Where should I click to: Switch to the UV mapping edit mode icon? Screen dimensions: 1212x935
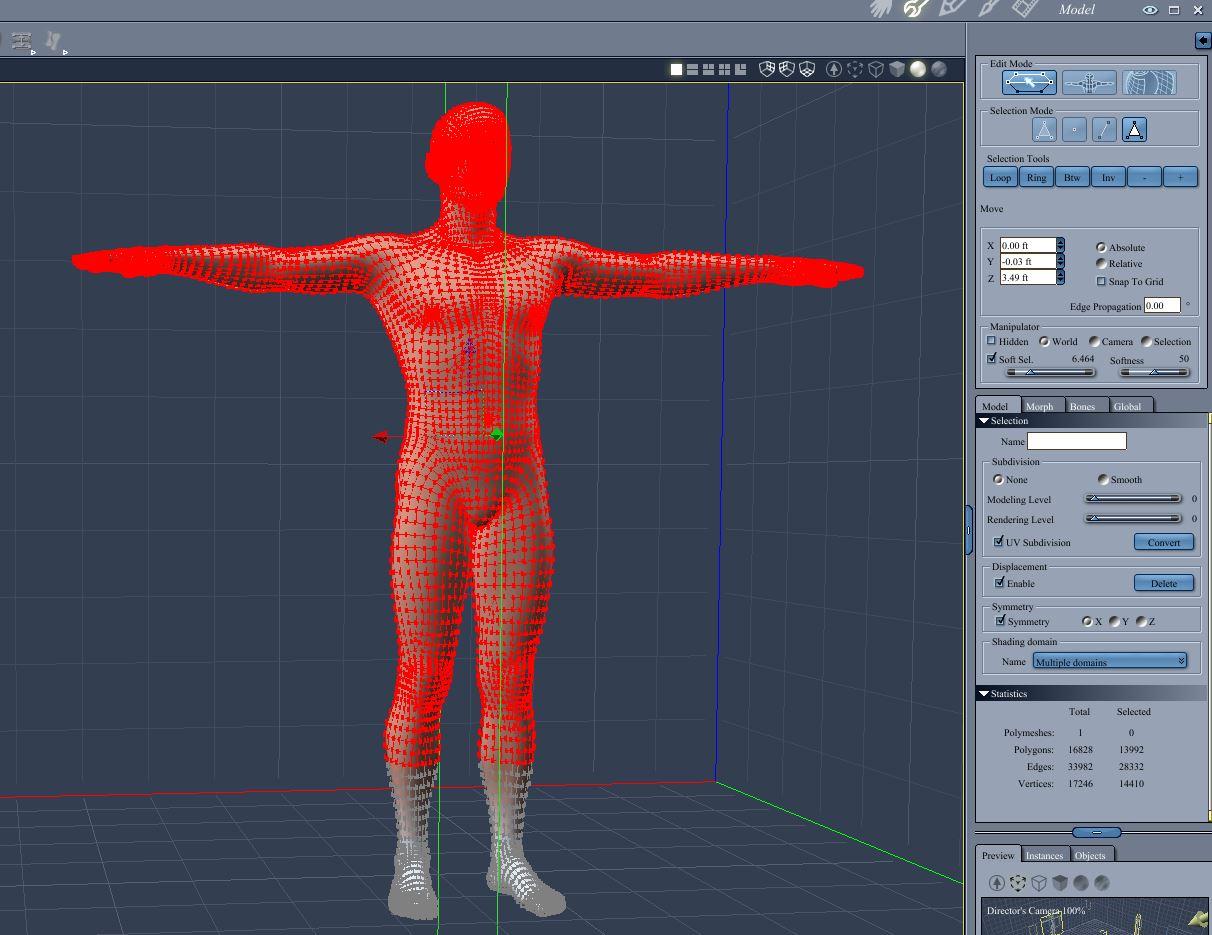pyautogui.click(x=1149, y=83)
